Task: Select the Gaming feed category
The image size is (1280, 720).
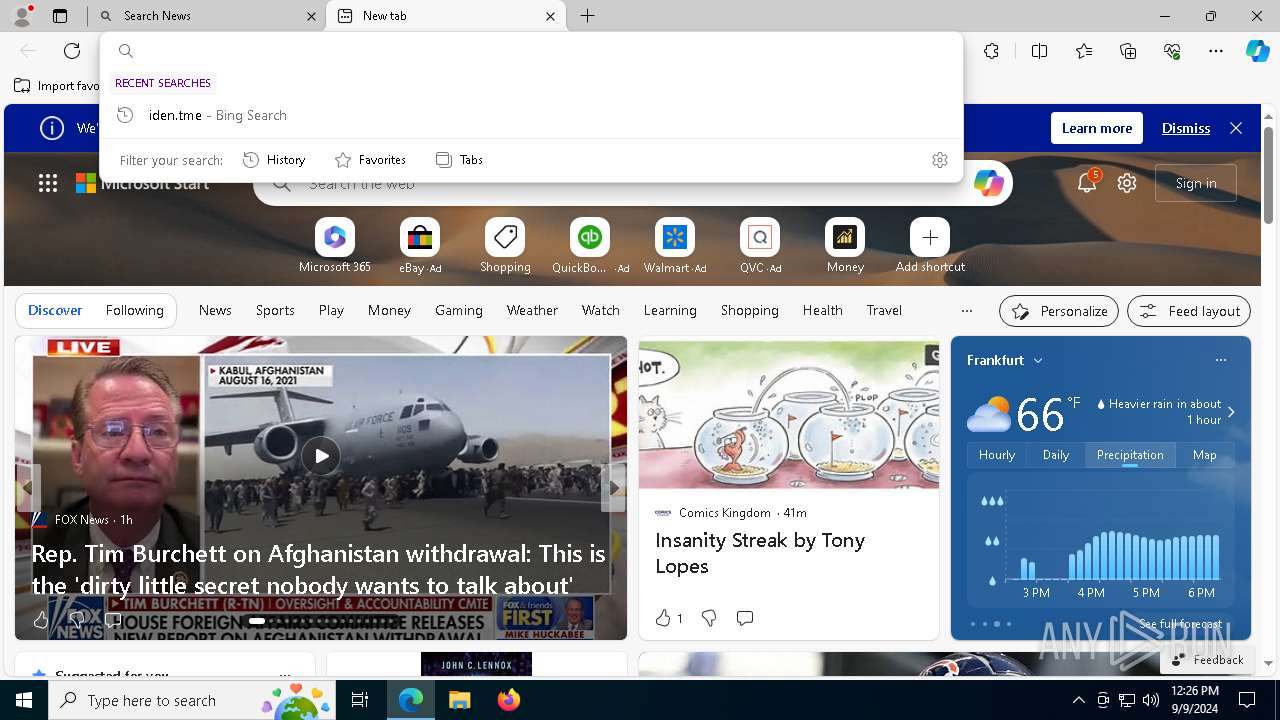Action: click(459, 311)
